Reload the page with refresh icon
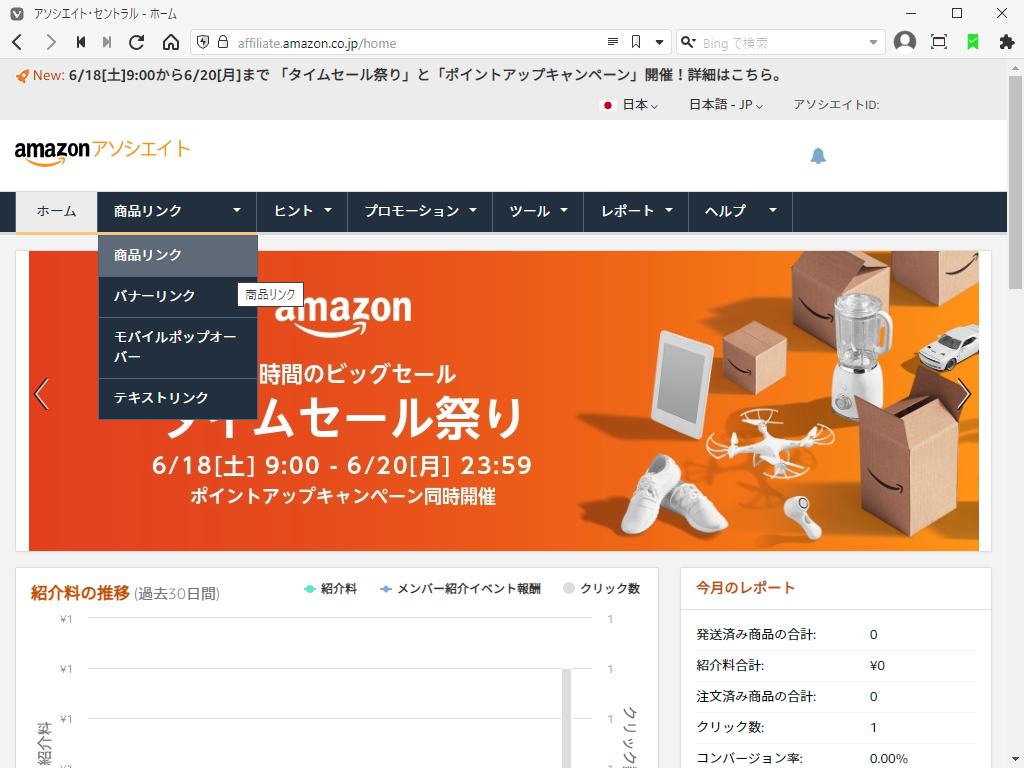Viewport: 1024px width, 768px height. pyautogui.click(x=136, y=42)
